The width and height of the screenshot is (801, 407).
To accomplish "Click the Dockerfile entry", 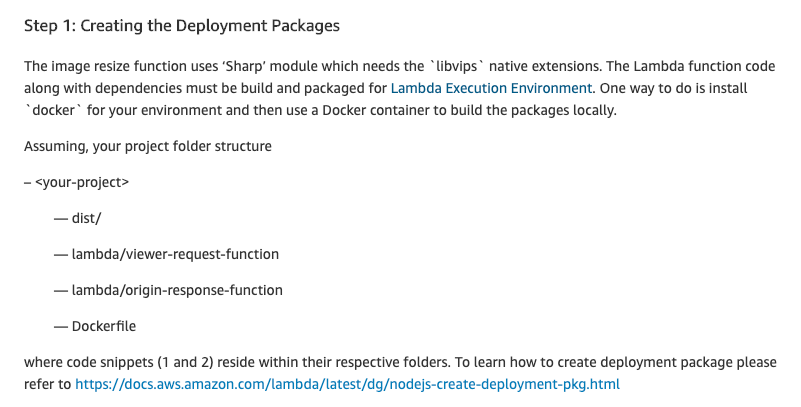I will 104,326.
